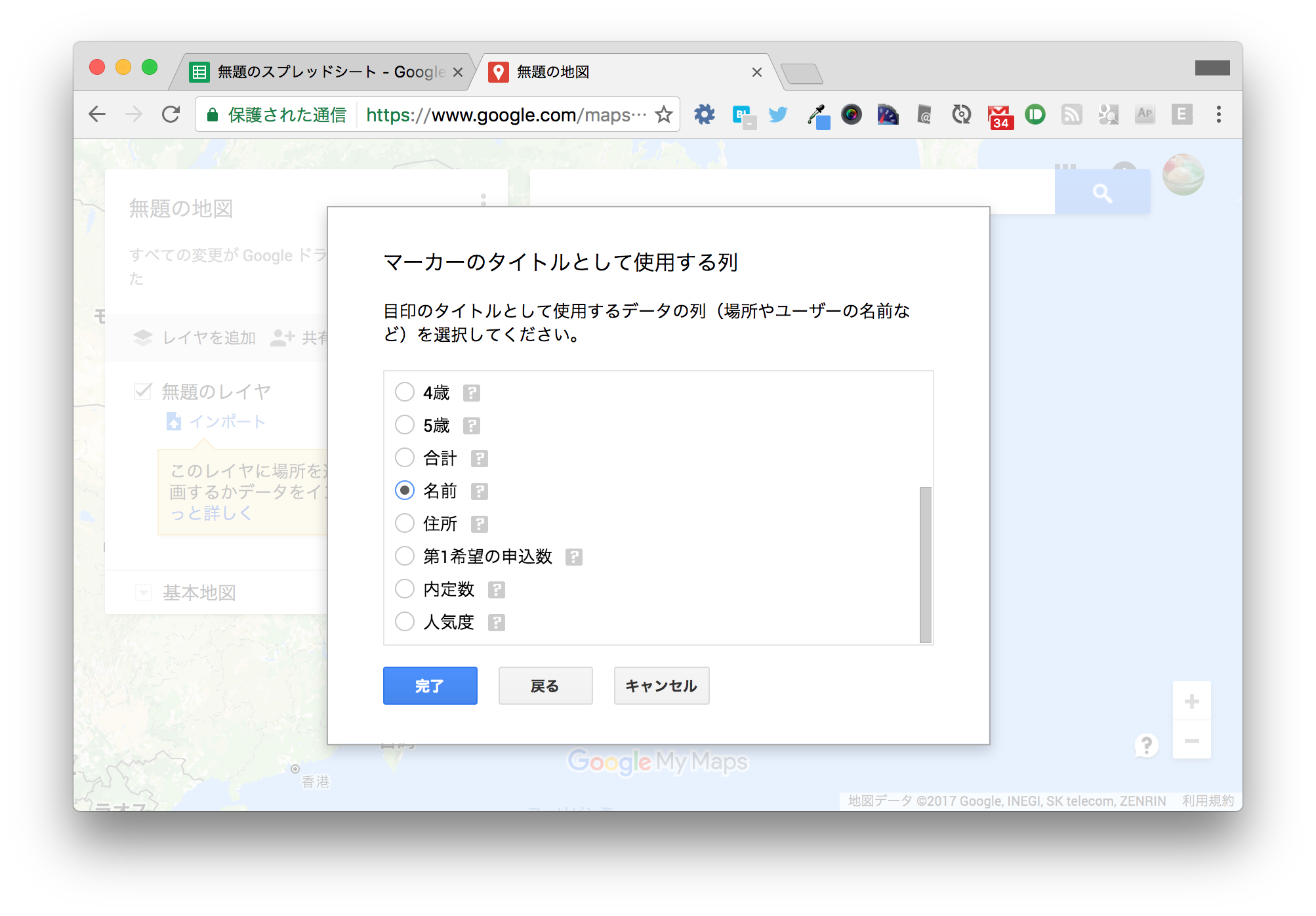This screenshot has width=1316, height=916.
Task: Click the map search magnifier button
Action: point(1102,192)
